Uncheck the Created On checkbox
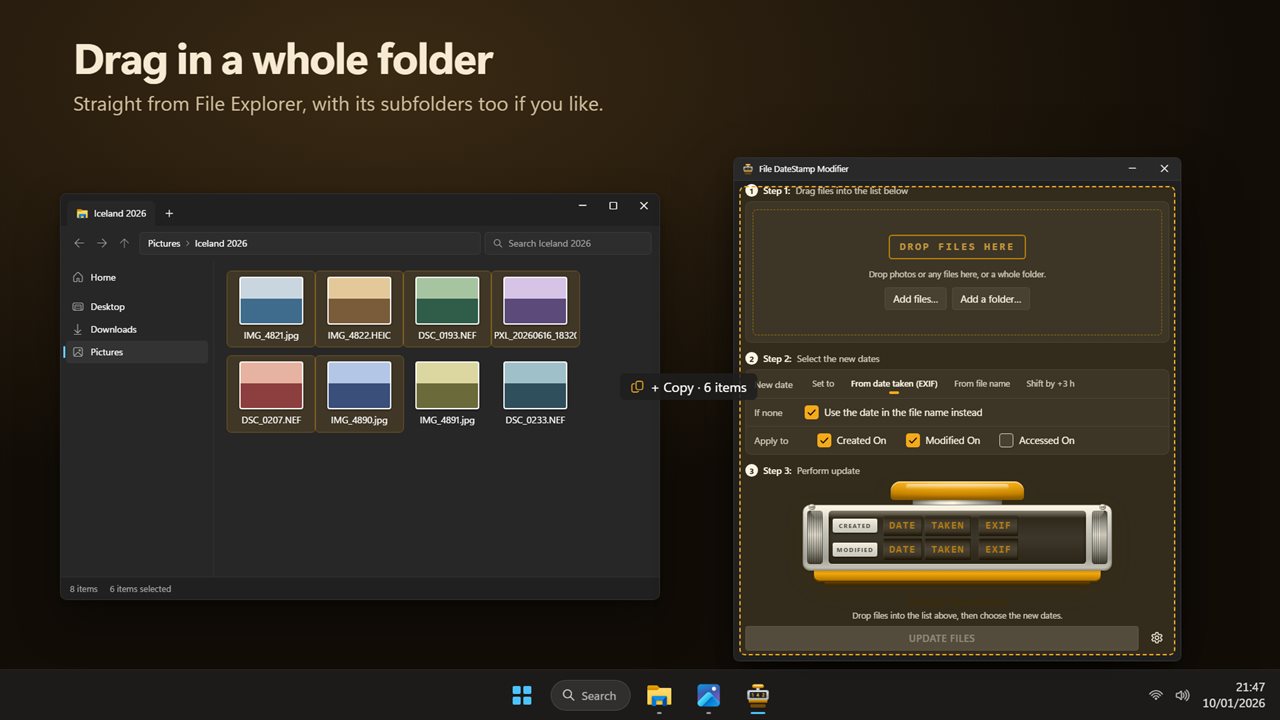Viewport: 1280px width, 720px height. click(x=824, y=440)
